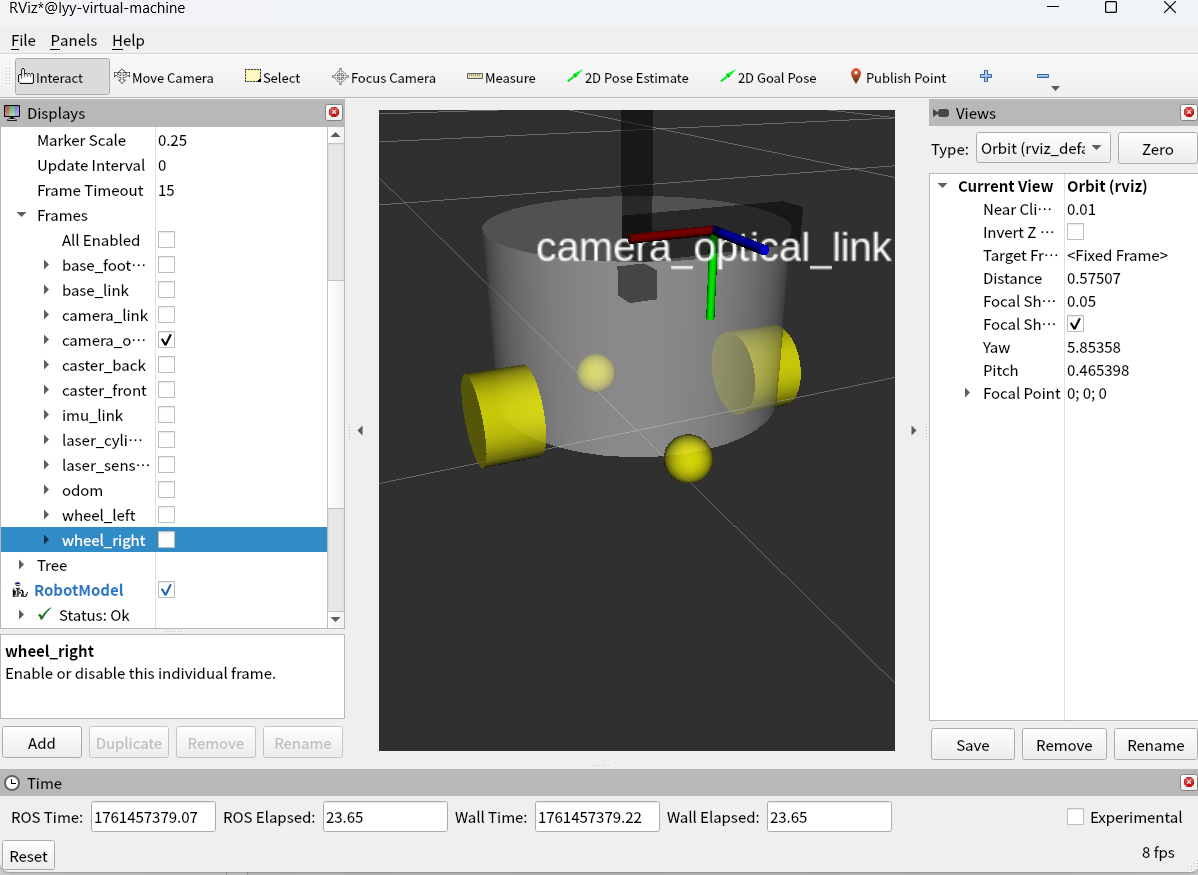The width and height of the screenshot is (1198, 875).
Task: Click the Zero view button
Action: (x=1157, y=148)
